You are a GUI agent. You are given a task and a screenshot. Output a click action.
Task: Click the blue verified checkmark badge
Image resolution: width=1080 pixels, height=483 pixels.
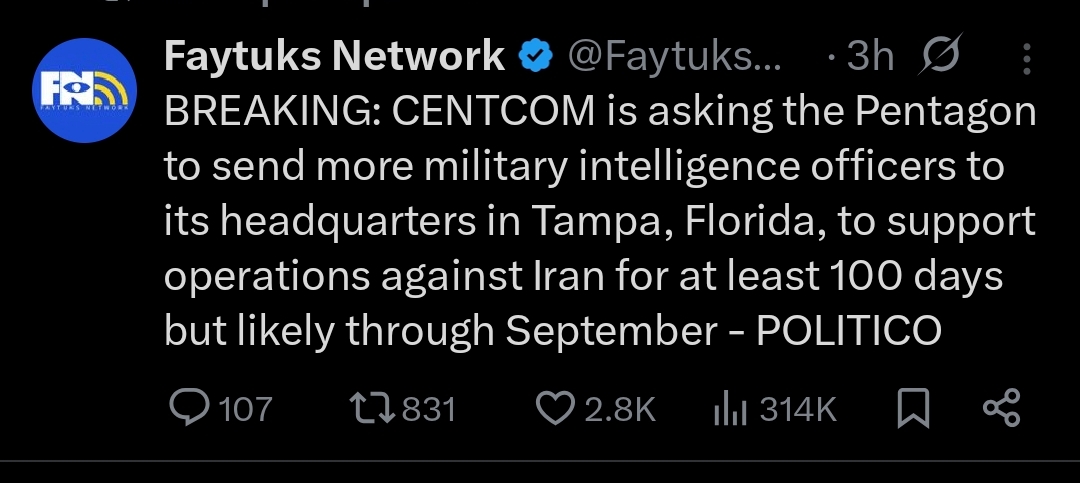click(535, 58)
